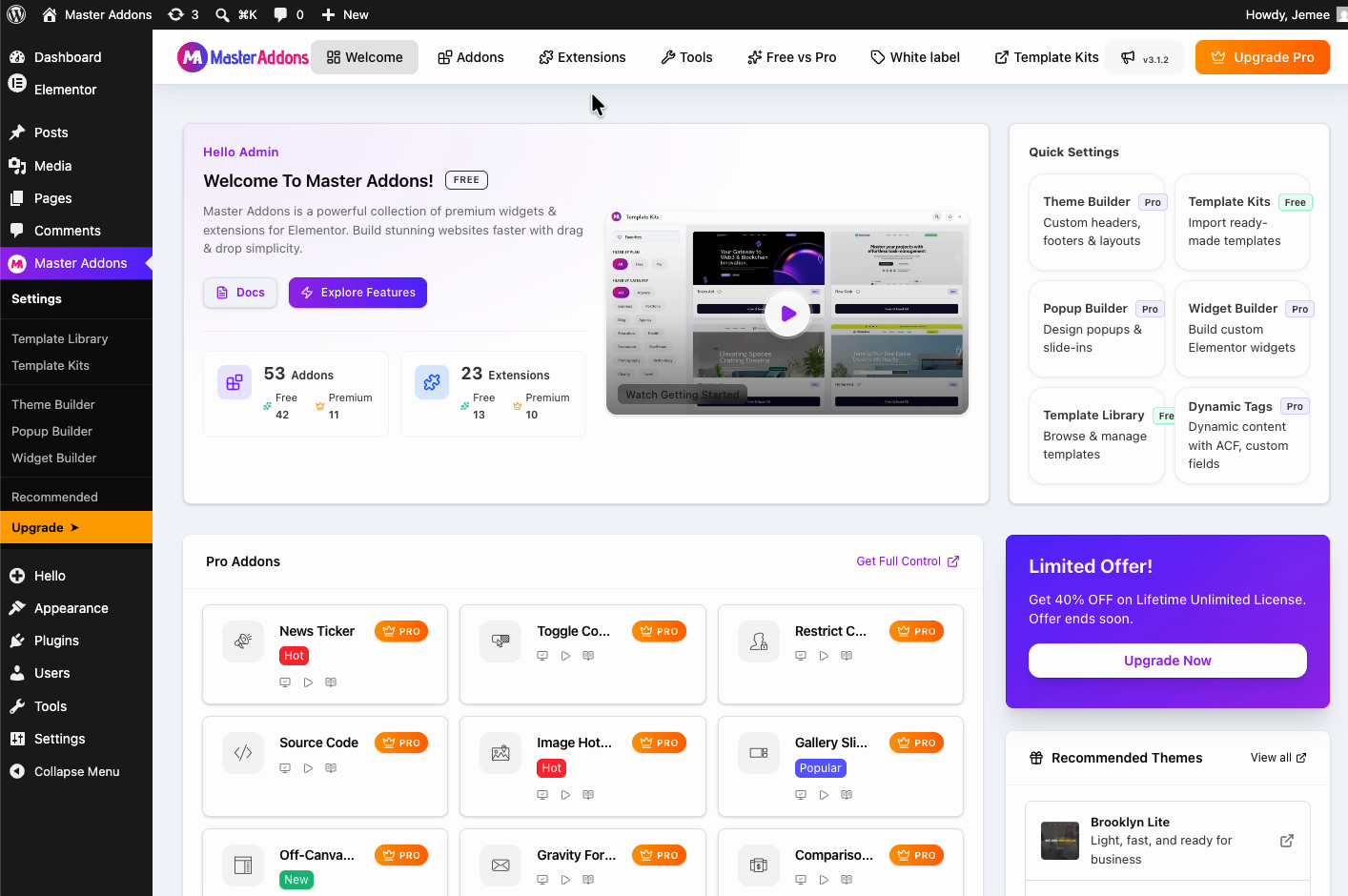Open Restrict Content documentation book icon

[847, 656]
